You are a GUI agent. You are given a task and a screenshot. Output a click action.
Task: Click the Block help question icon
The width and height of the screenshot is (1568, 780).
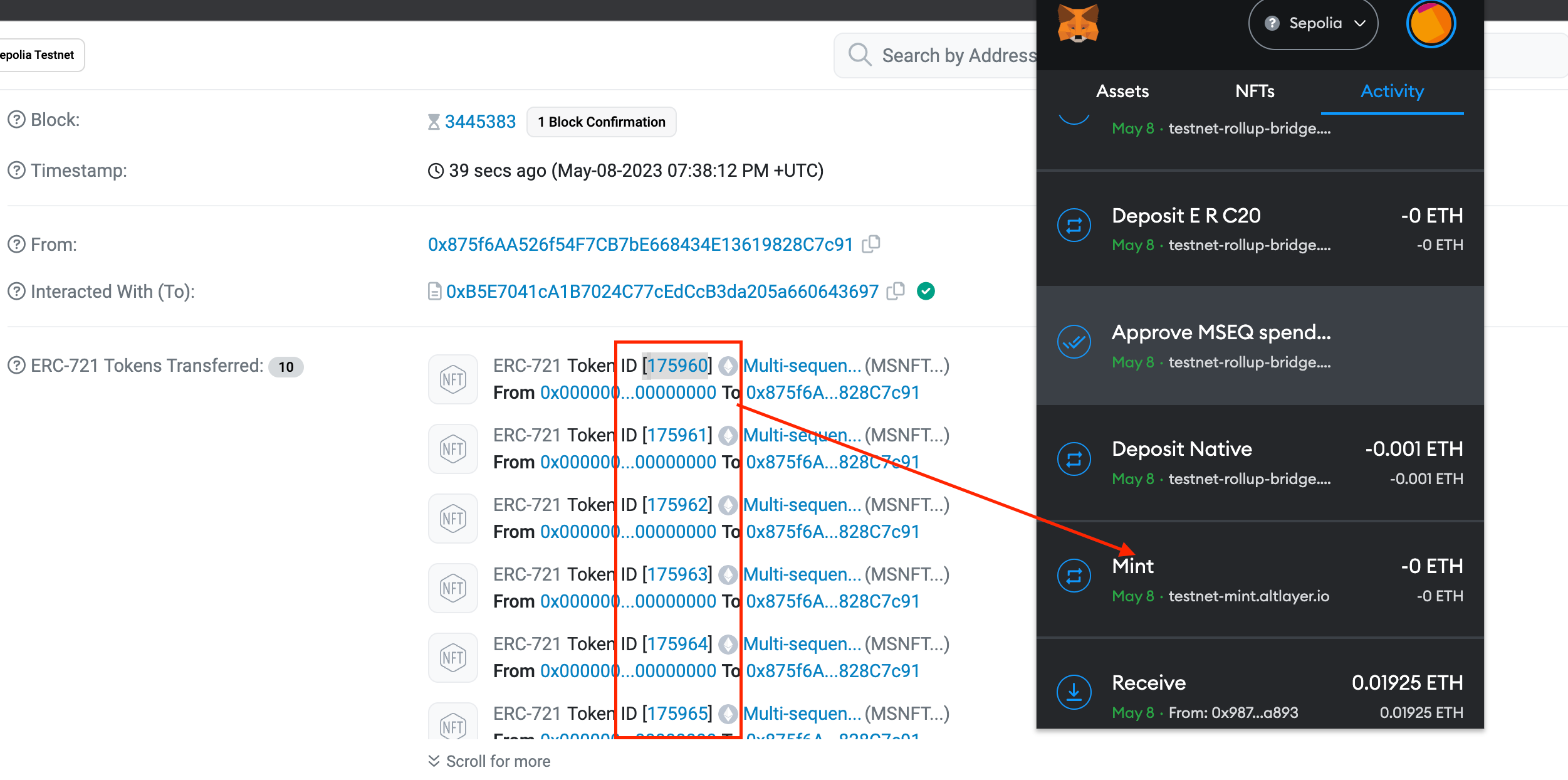(16, 120)
